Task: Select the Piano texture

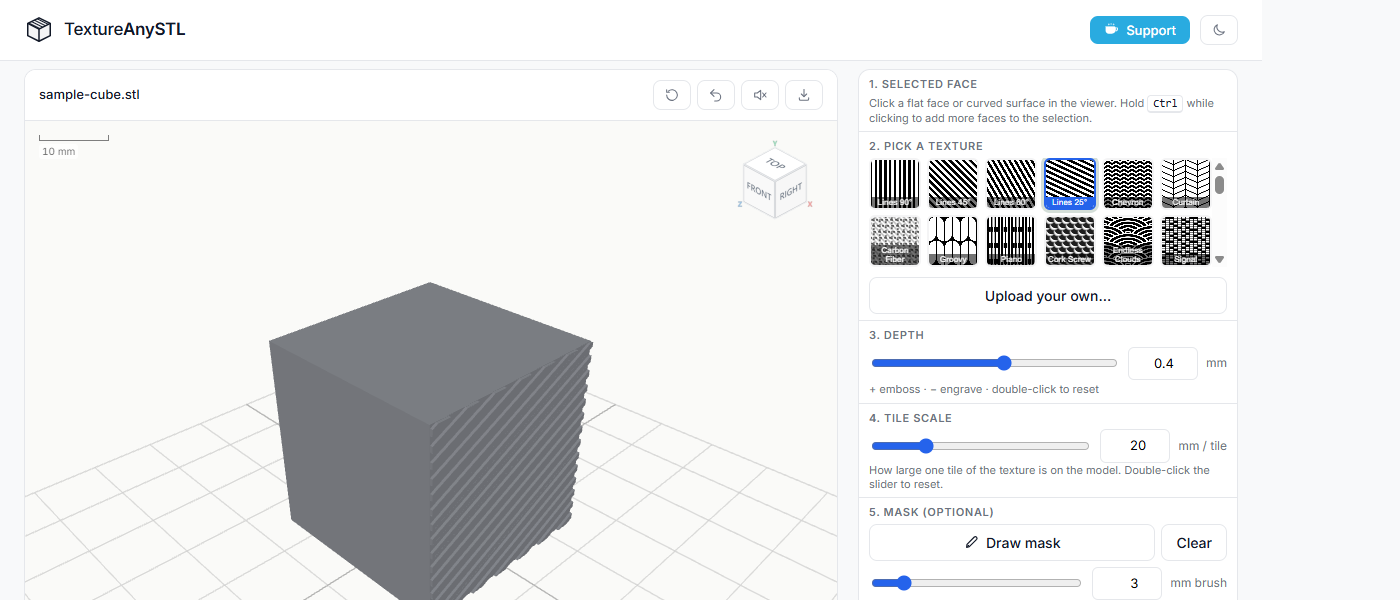Action: 1011,241
